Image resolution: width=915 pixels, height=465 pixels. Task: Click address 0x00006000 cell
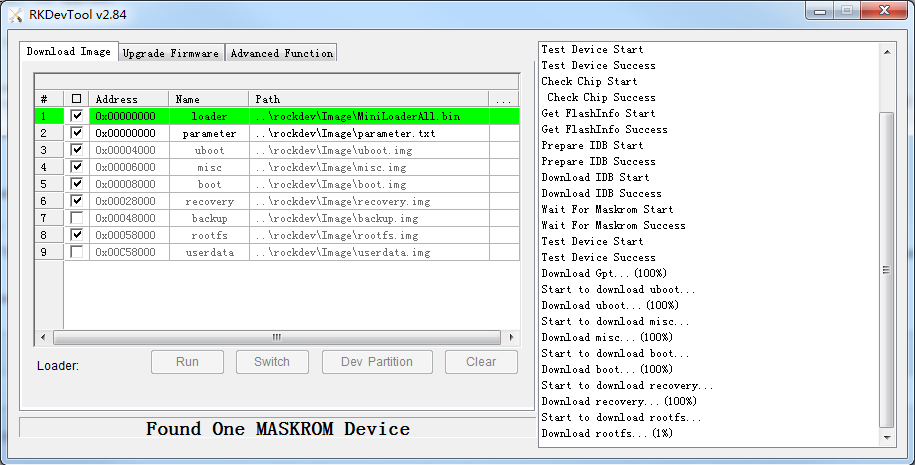129,167
